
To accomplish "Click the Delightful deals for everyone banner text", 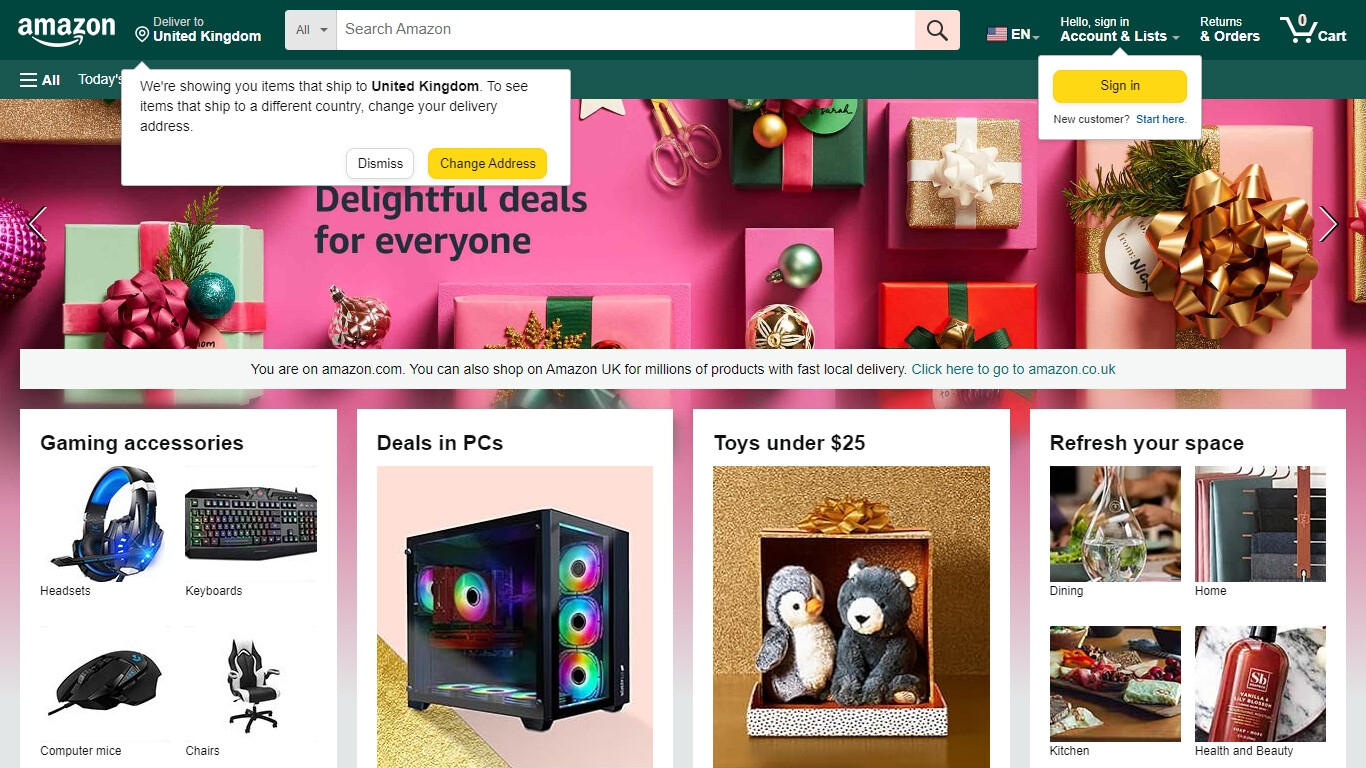I will tap(451, 220).
